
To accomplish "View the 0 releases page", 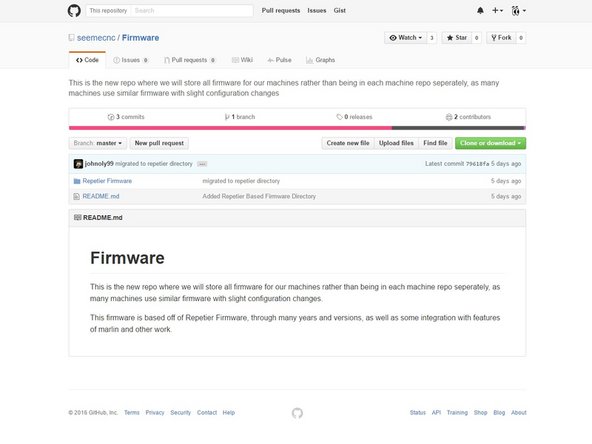I will point(355,117).
